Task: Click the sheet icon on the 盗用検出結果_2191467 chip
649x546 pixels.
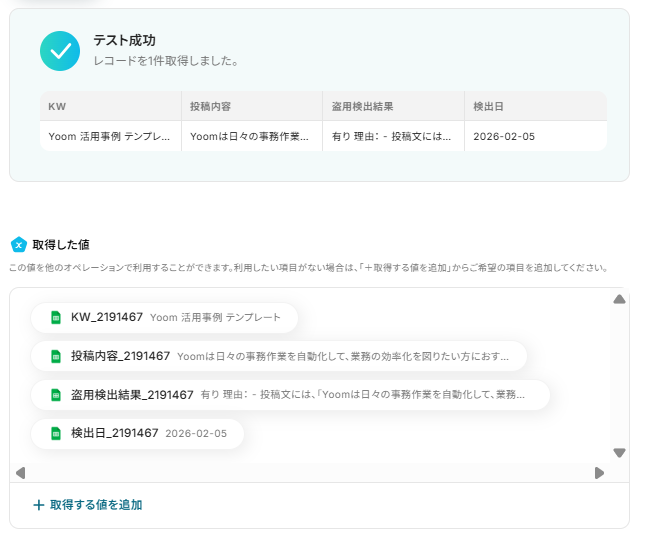Action: click(55, 395)
